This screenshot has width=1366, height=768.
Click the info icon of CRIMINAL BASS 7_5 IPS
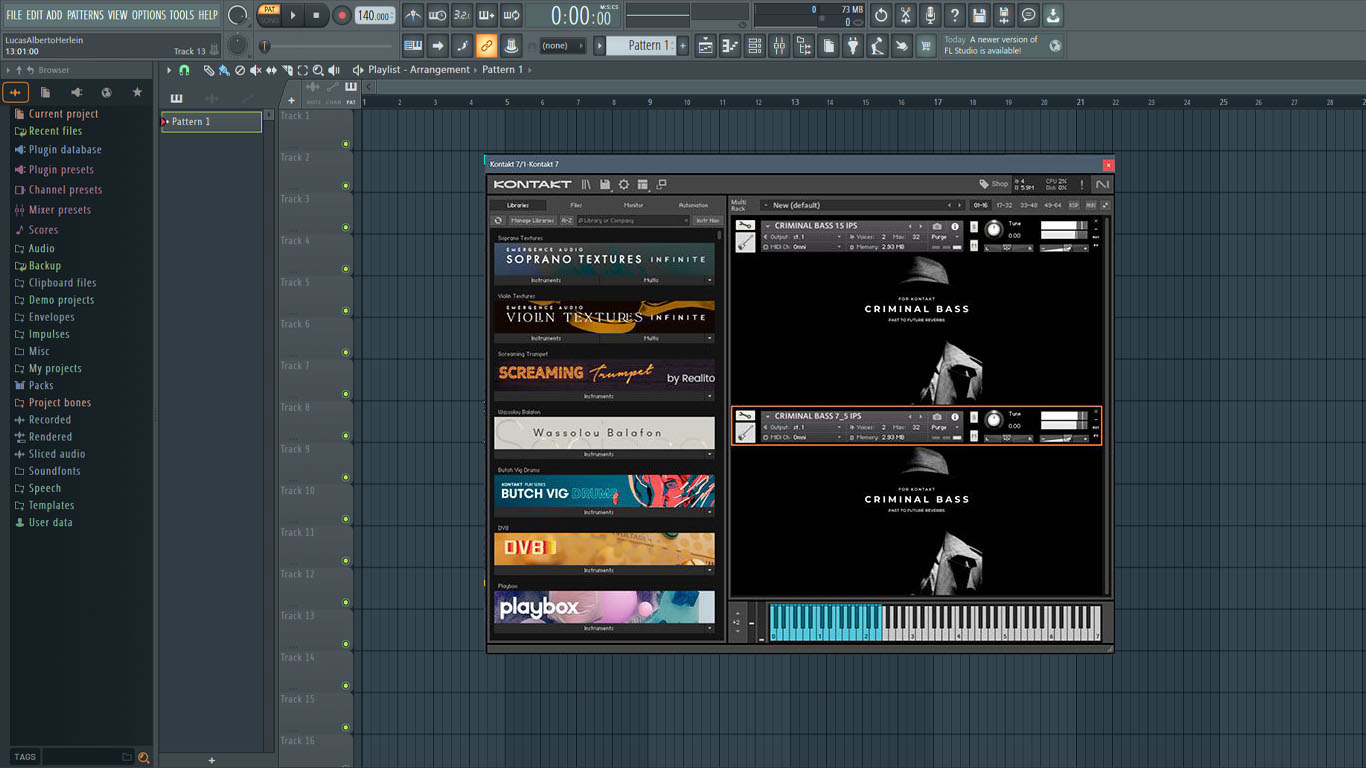click(955, 416)
